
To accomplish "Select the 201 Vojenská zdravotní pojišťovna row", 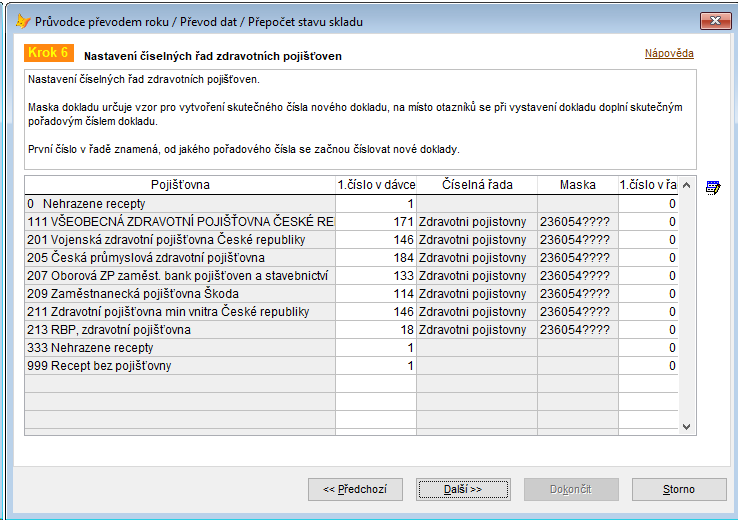I will (x=180, y=239).
